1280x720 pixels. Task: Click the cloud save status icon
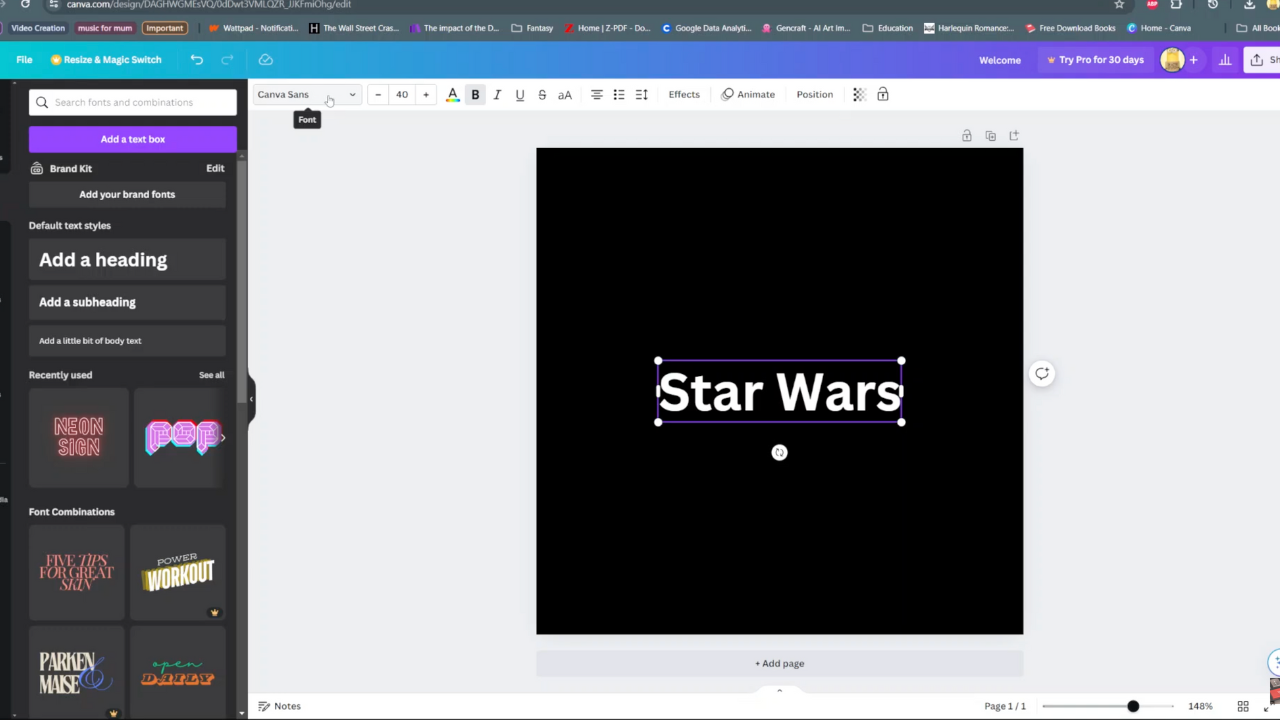point(265,60)
